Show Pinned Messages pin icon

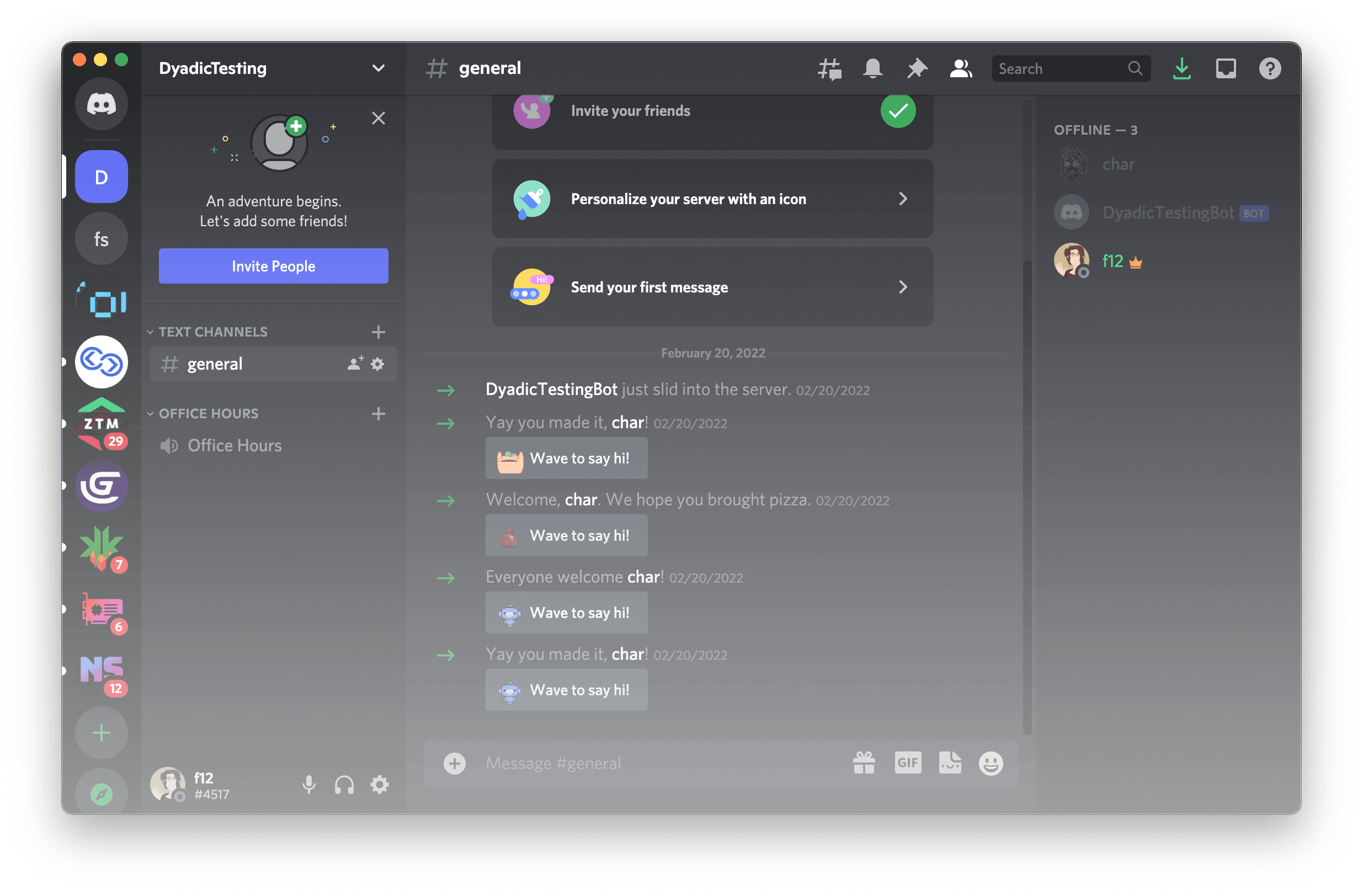(918, 69)
